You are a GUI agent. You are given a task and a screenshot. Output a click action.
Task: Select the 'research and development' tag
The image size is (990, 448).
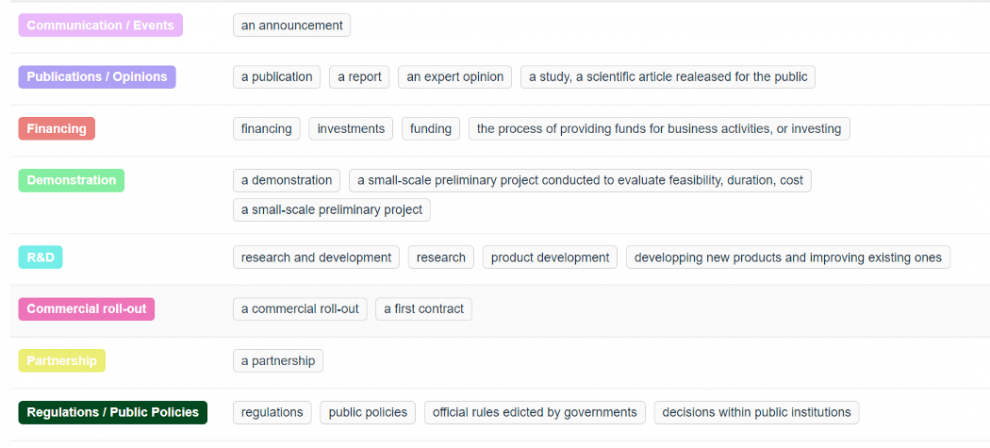(316, 257)
